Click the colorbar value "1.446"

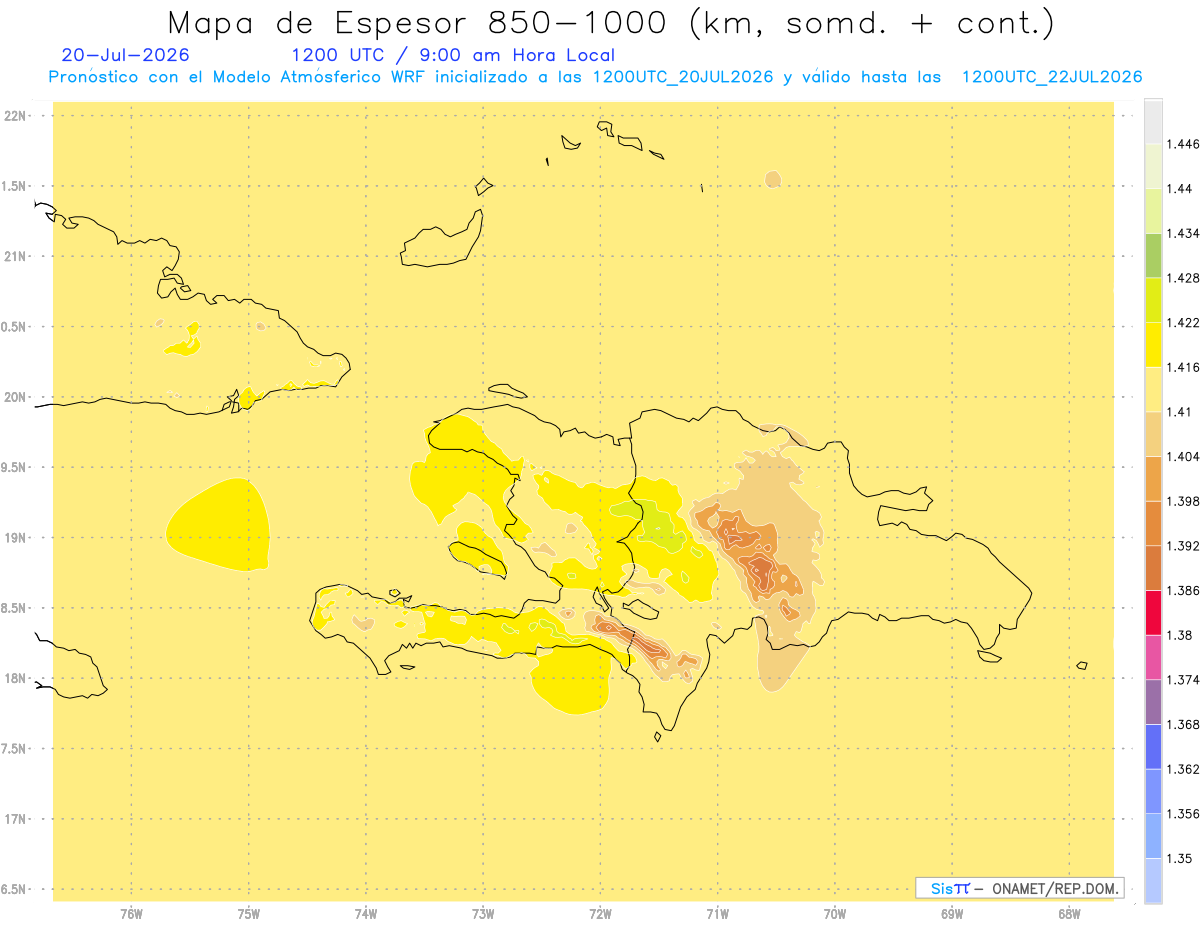1182,144
